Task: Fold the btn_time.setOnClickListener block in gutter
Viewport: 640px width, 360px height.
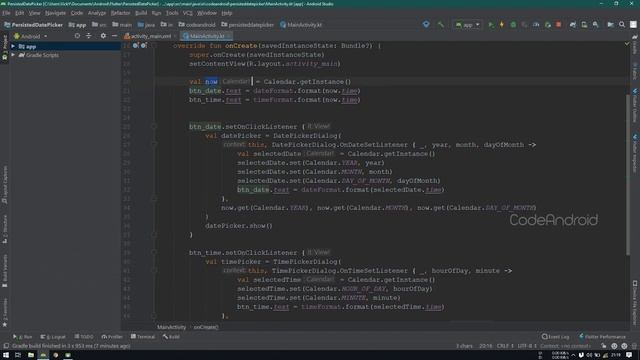Action: [x=154, y=253]
